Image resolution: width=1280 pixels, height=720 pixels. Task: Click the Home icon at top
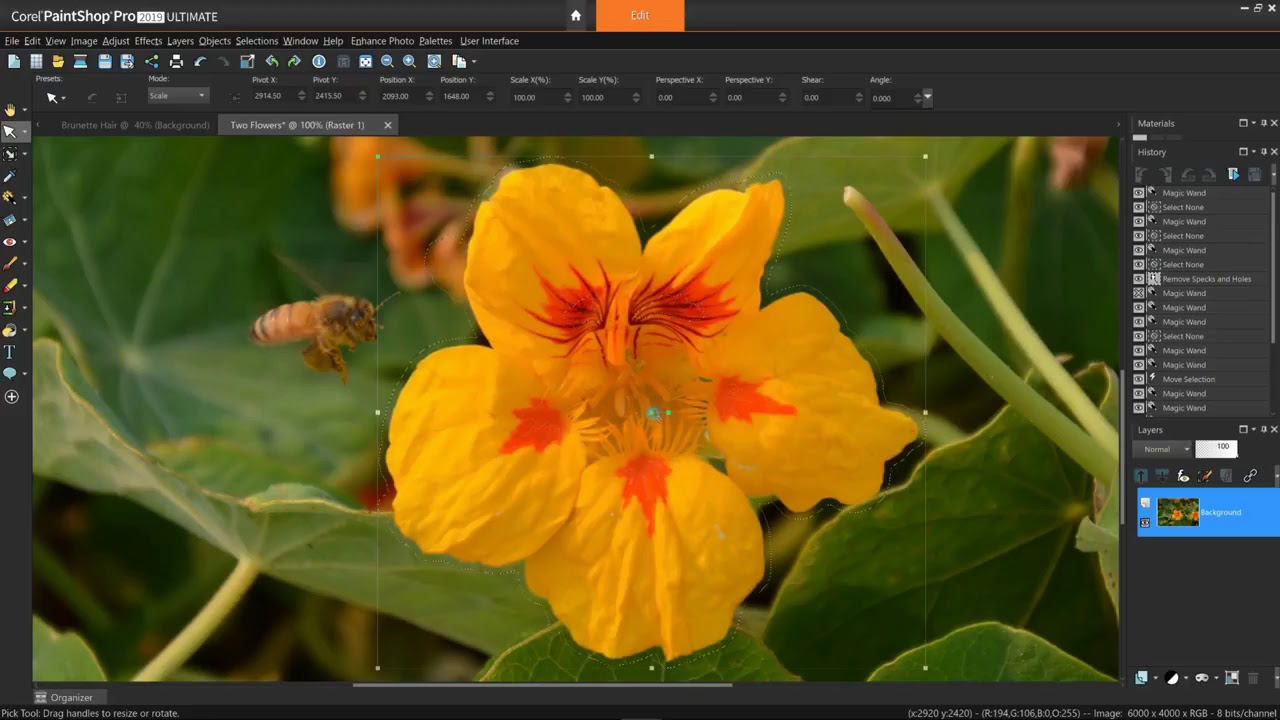click(575, 16)
